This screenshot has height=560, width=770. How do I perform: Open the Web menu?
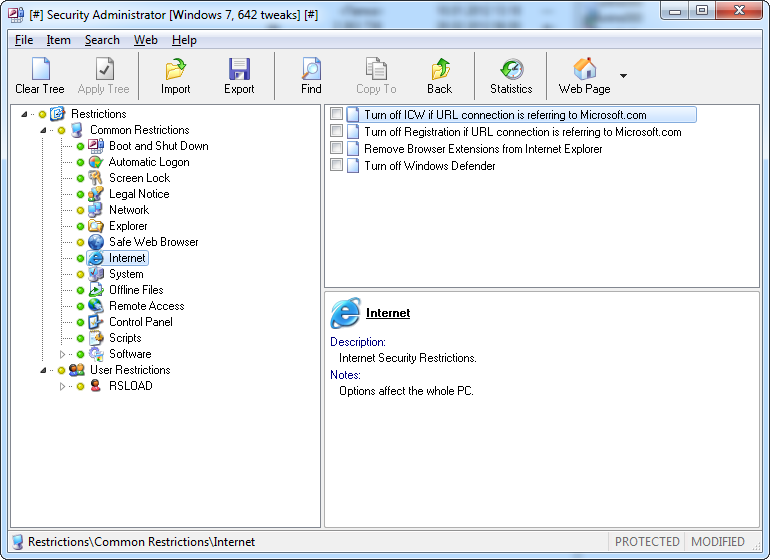(x=146, y=40)
